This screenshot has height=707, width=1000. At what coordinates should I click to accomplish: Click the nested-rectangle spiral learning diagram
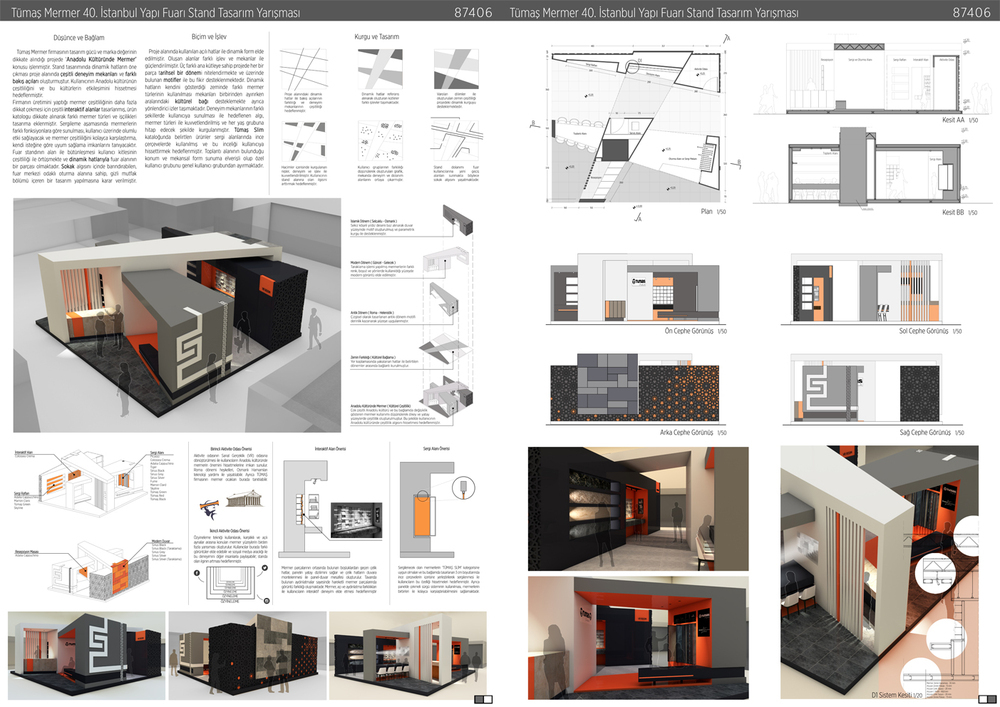coord(231,585)
